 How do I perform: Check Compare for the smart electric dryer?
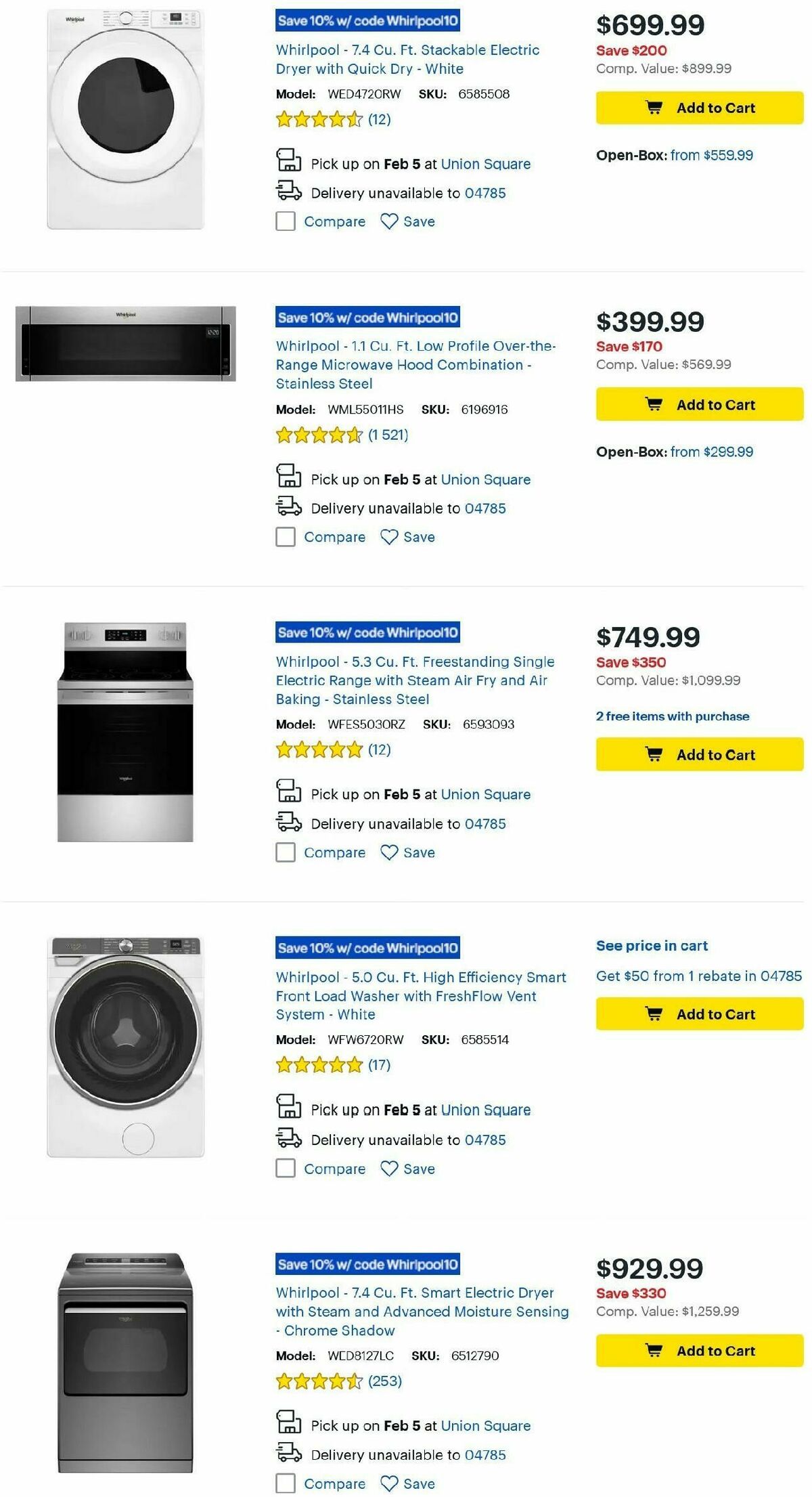pos(286,1482)
